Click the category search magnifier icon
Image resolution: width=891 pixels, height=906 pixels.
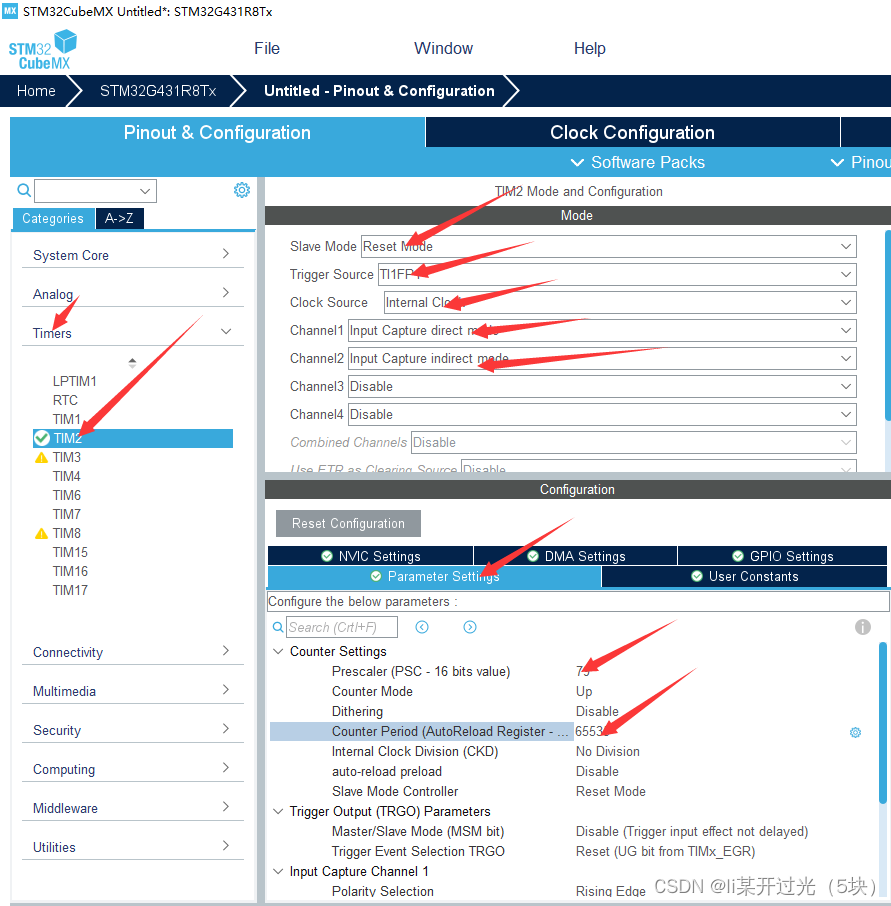[24, 190]
